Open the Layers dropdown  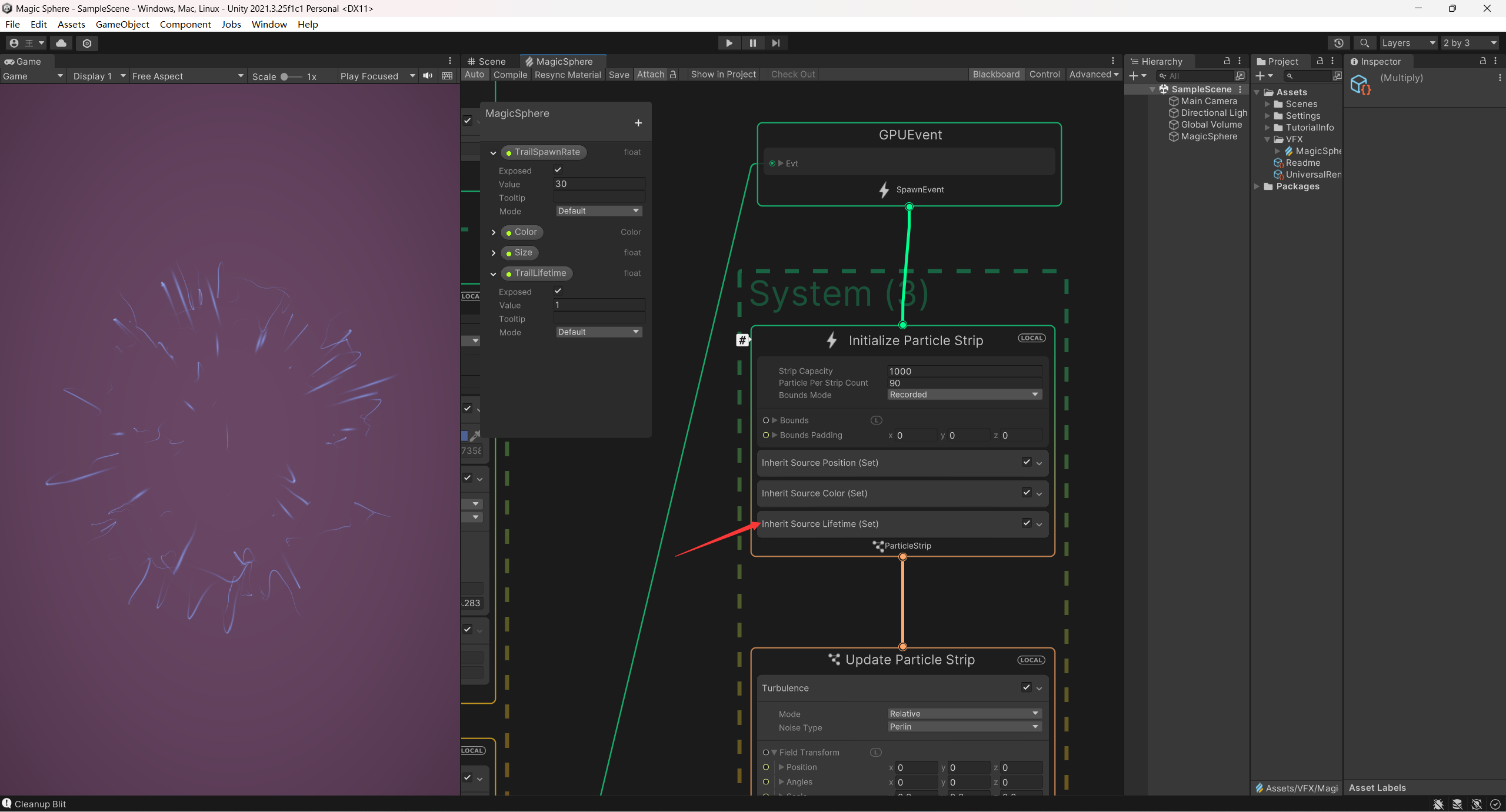1408,43
